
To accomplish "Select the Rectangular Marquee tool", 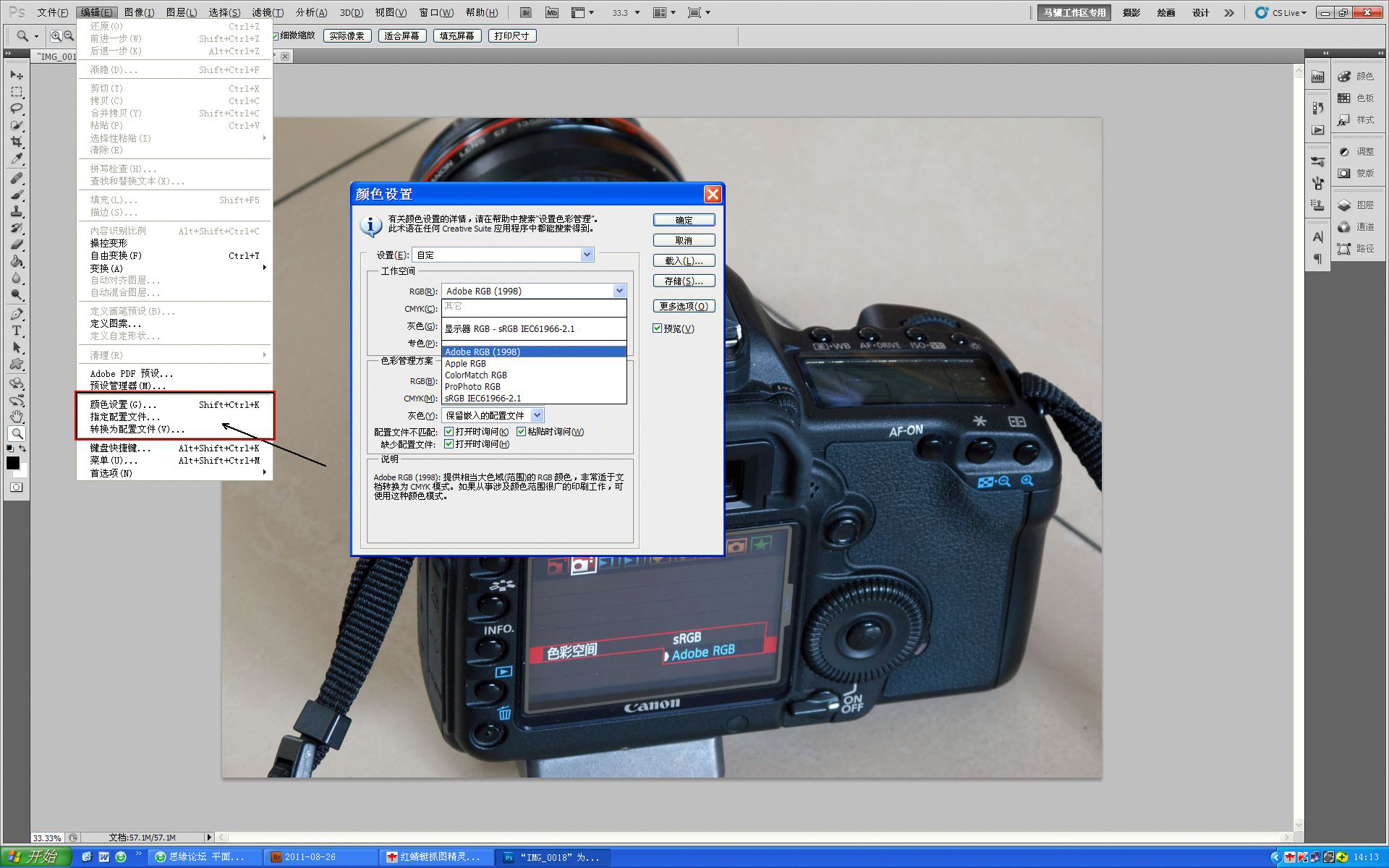I will (x=17, y=92).
